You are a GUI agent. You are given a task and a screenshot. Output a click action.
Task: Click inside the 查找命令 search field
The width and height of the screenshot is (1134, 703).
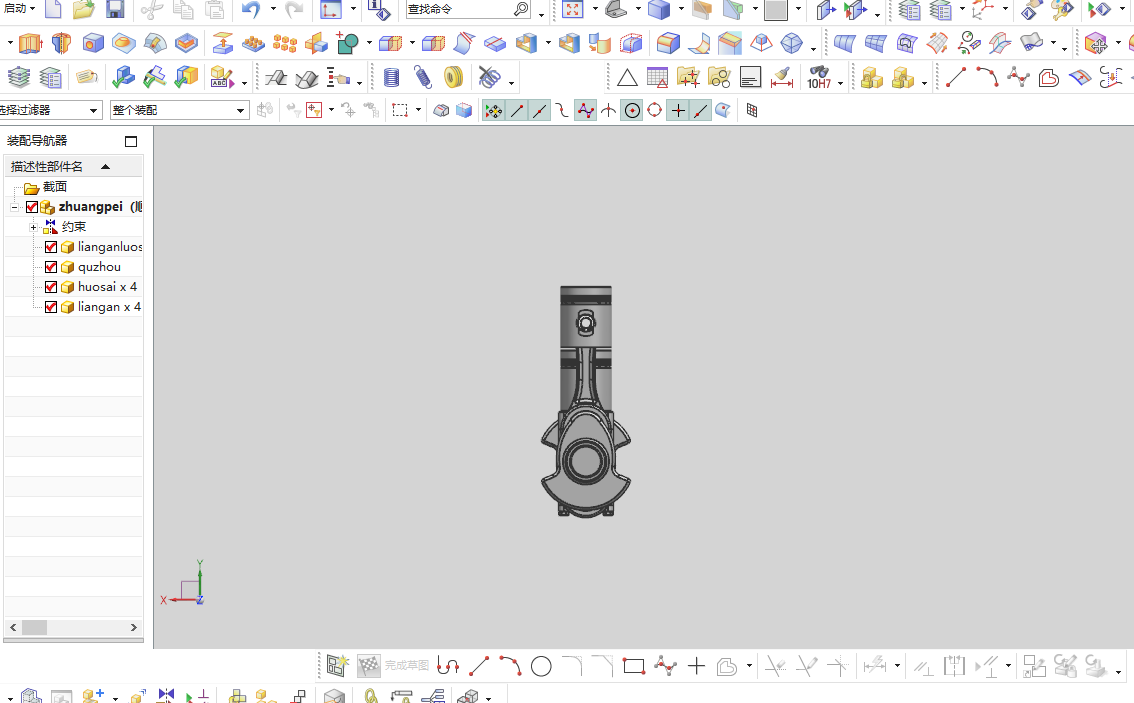450,9
